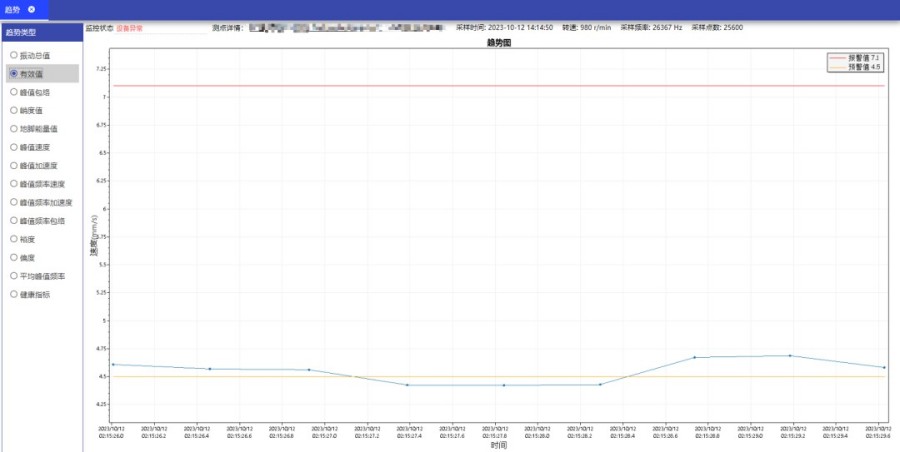Image resolution: width=900 pixels, height=452 pixels.
Task: Switch to the 趋势 tab
Action: pos(13,9)
